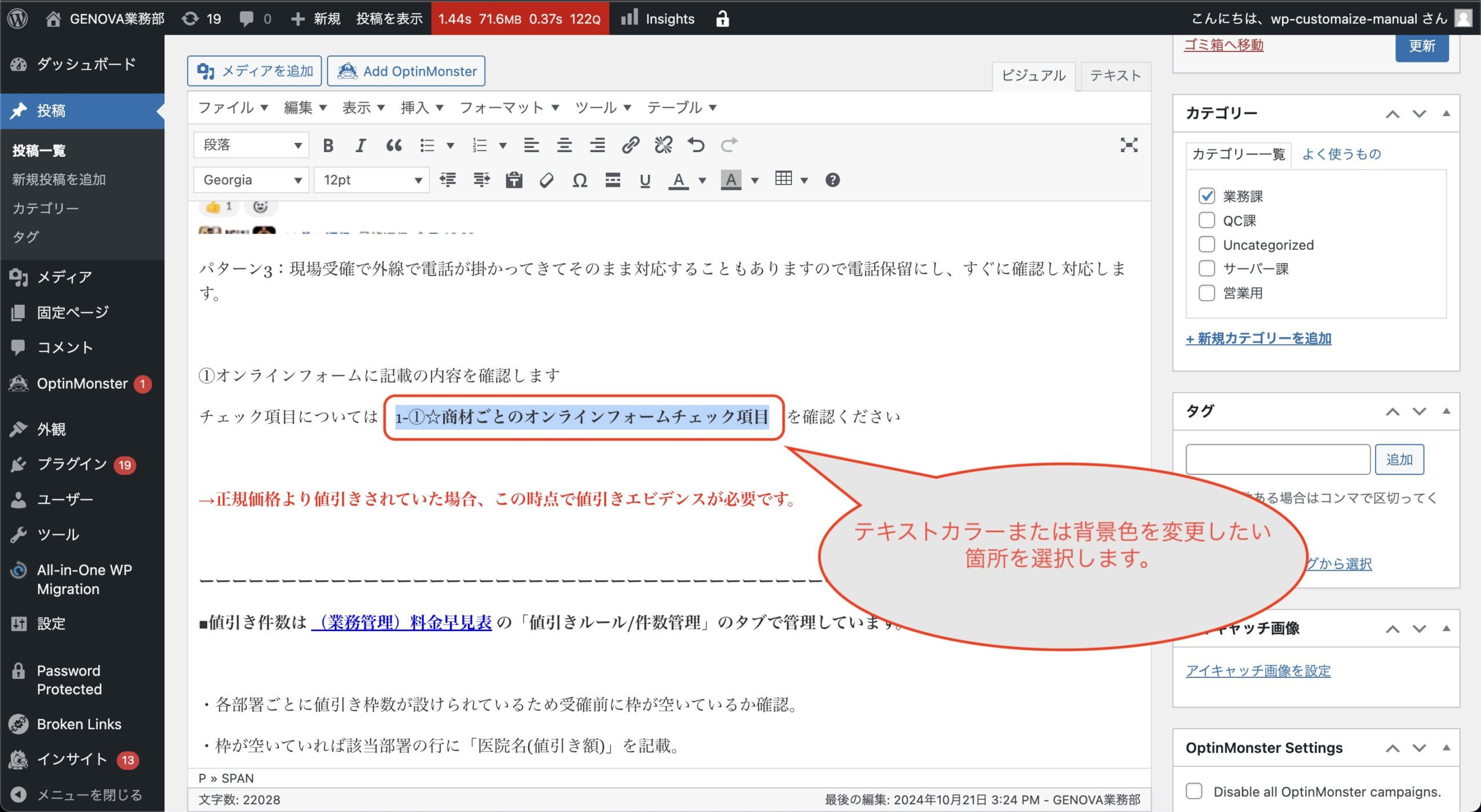Switch to the テキスト editor tab
The image size is (1481, 812).
point(1115,76)
